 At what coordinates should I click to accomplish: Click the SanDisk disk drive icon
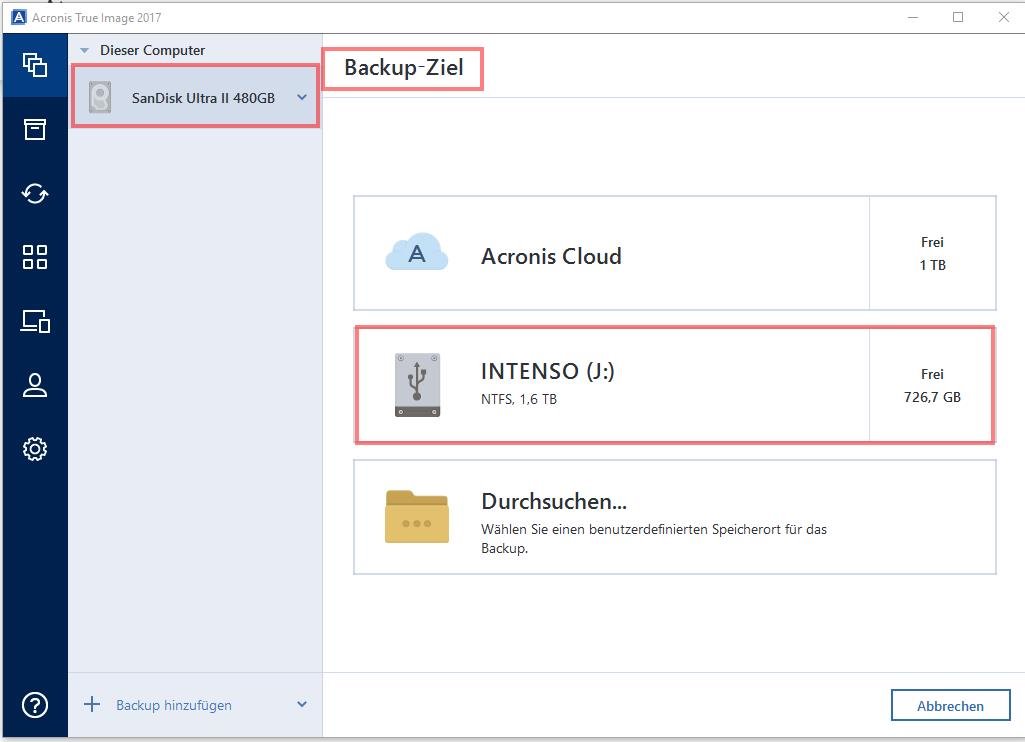click(100, 97)
